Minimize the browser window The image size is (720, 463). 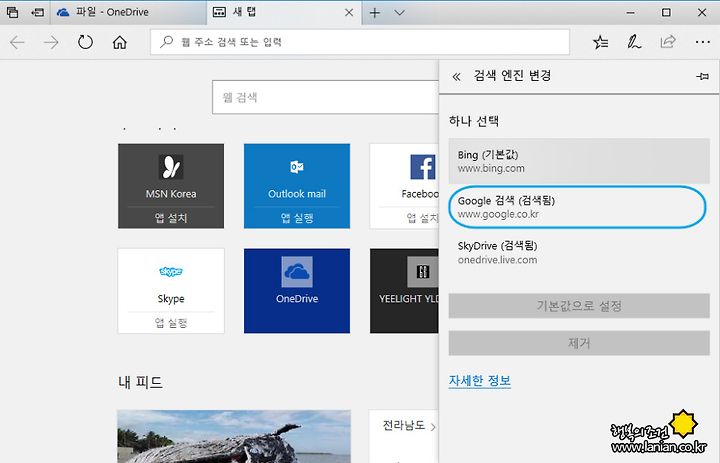click(631, 13)
